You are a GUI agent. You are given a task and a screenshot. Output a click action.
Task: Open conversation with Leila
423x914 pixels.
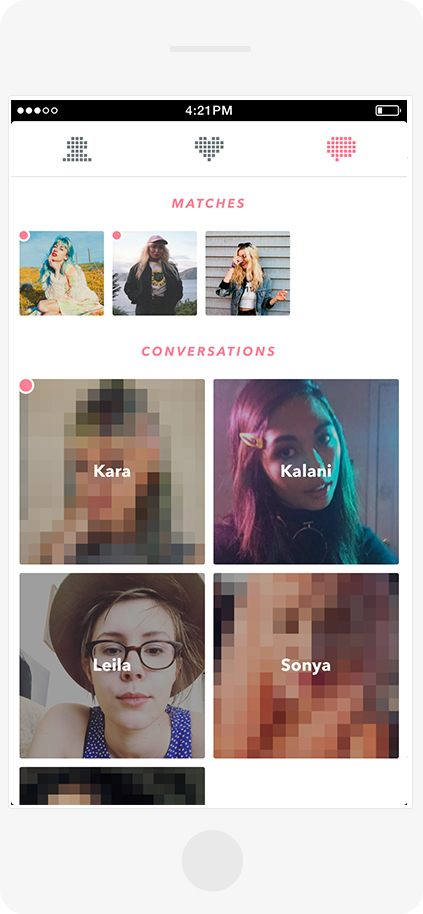pyautogui.click(x=112, y=666)
